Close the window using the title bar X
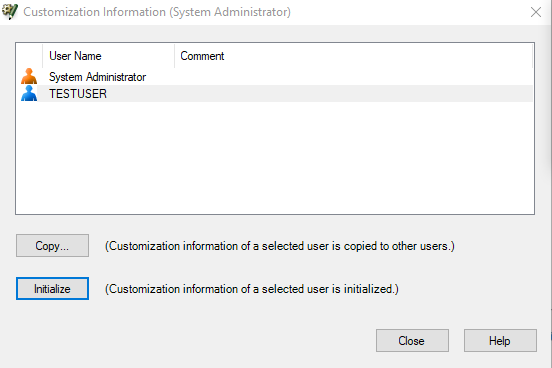Image resolution: width=552 pixels, height=368 pixels. pyautogui.click(x=536, y=12)
